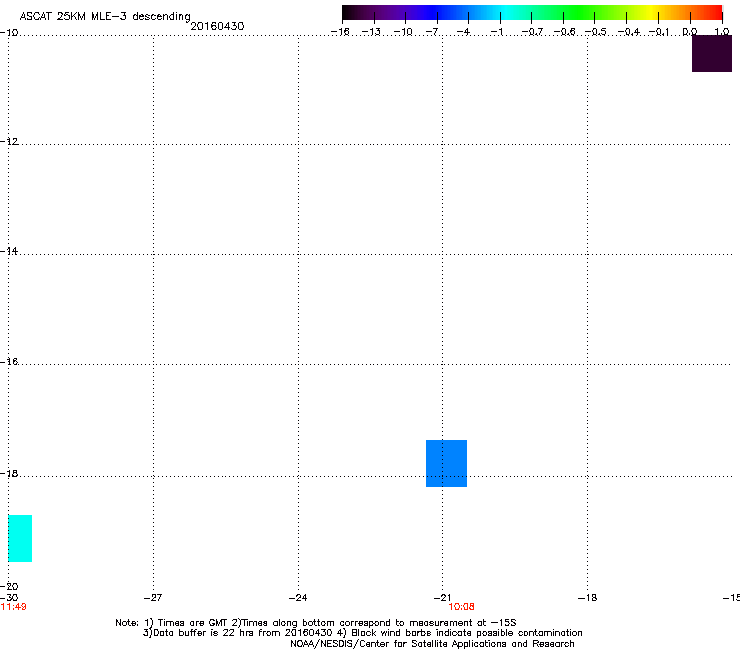Click latitude label -20
This screenshot has width=740, height=650.
[9, 586]
